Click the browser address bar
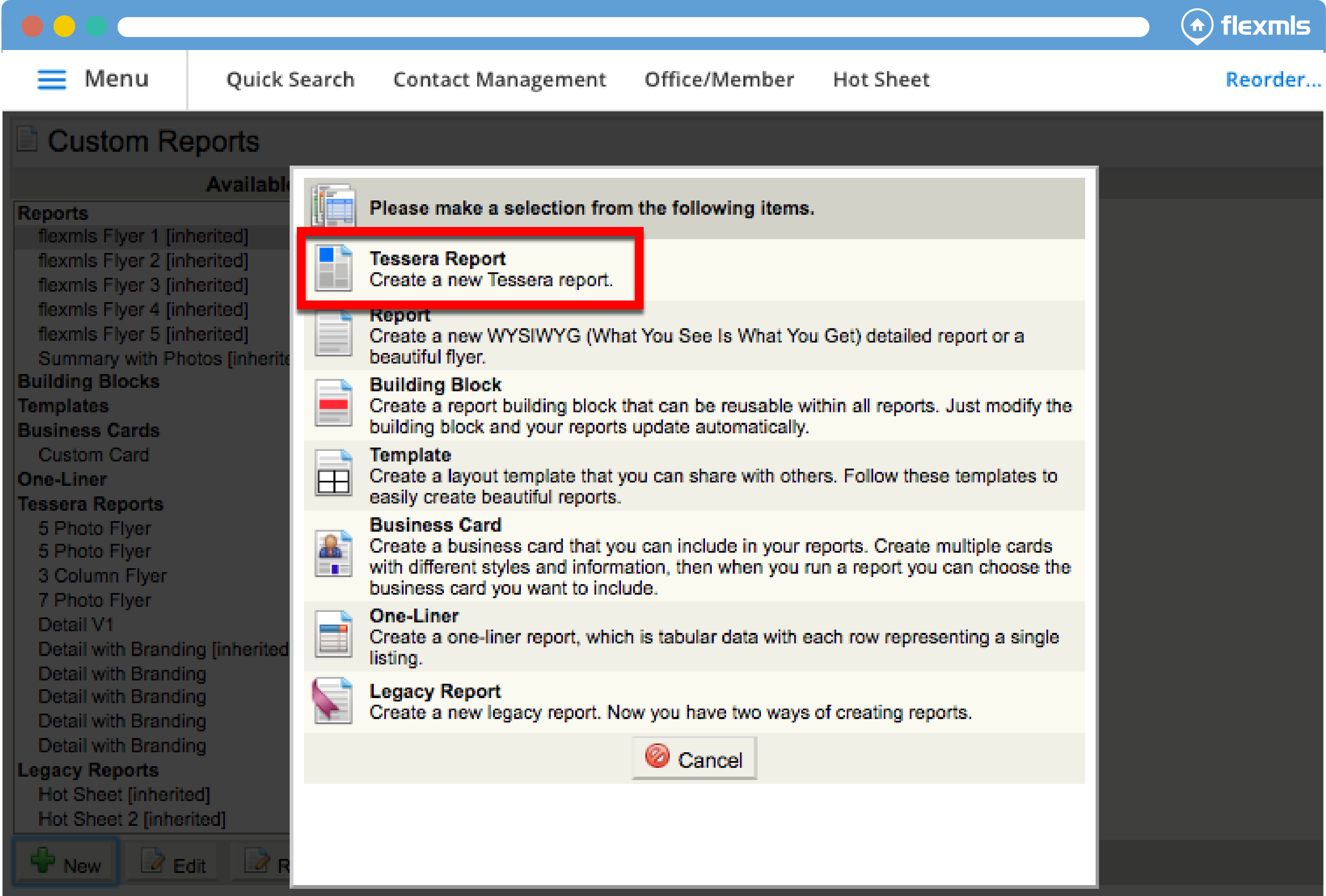 632,27
